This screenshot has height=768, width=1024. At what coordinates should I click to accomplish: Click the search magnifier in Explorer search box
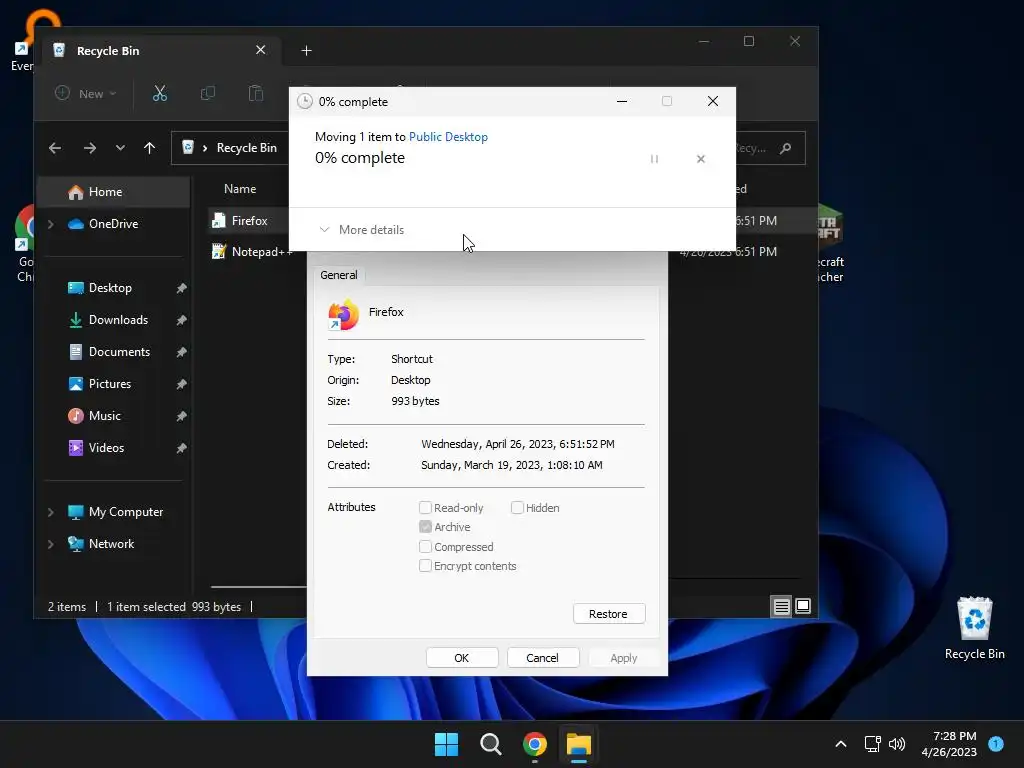[786, 148]
